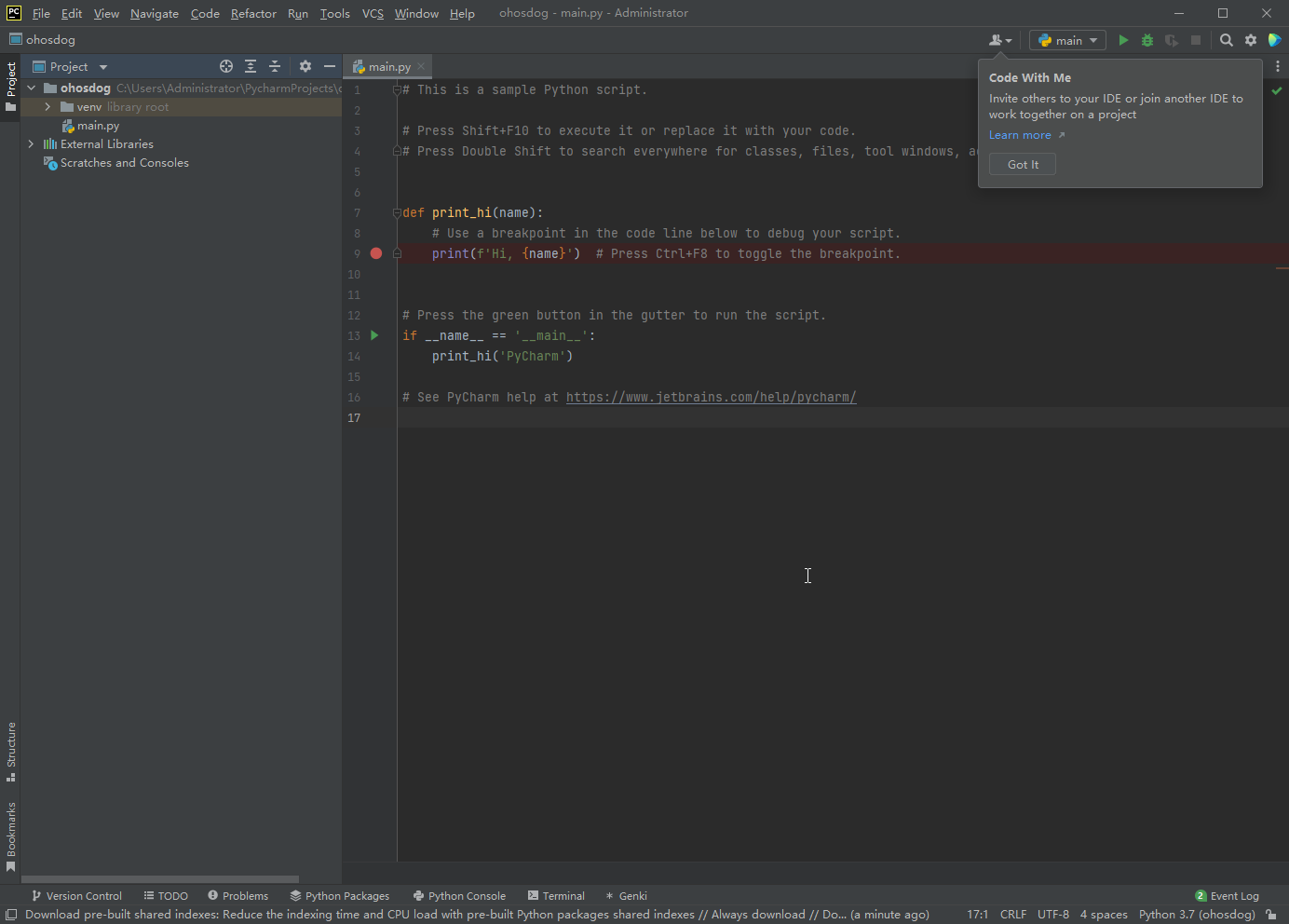Image resolution: width=1289 pixels, height=924 pixels.
Task: Click the 4 spaces indent setting
Action: pyautogui.click(x=1104, y=915)
